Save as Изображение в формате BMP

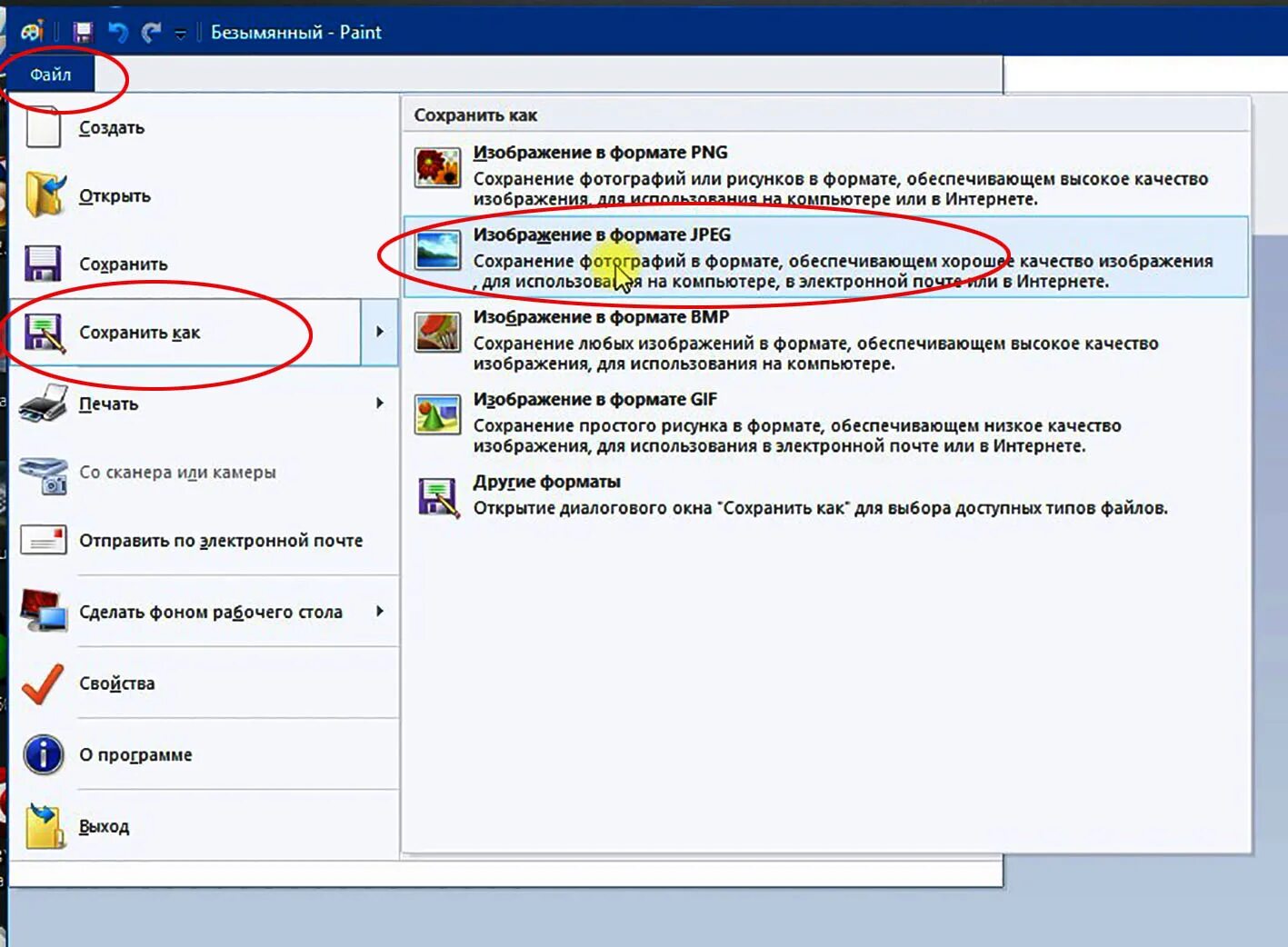point(826,339)
